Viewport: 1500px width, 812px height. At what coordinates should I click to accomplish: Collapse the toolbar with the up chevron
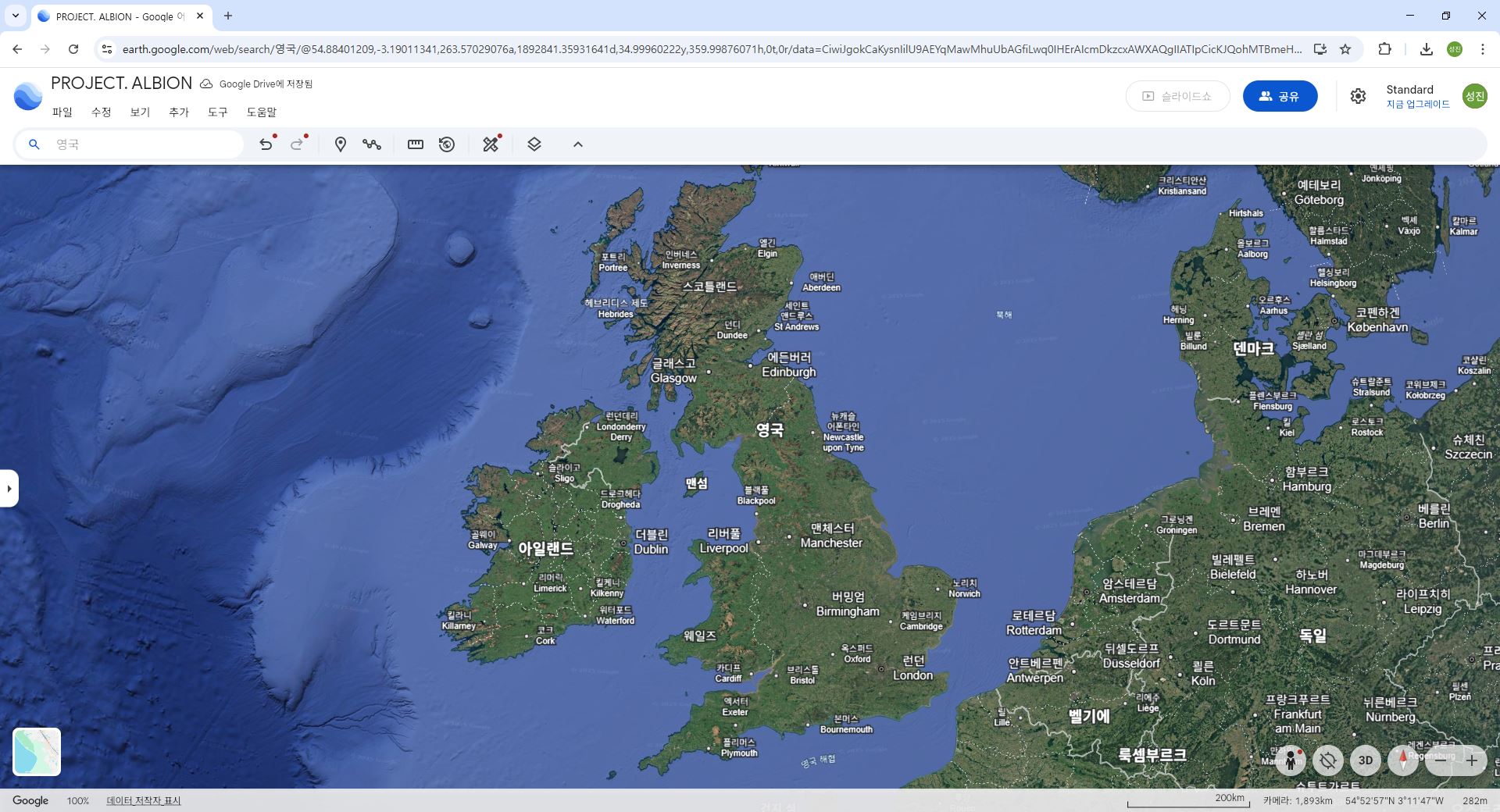pyautogui.click(x=578, y=144)
